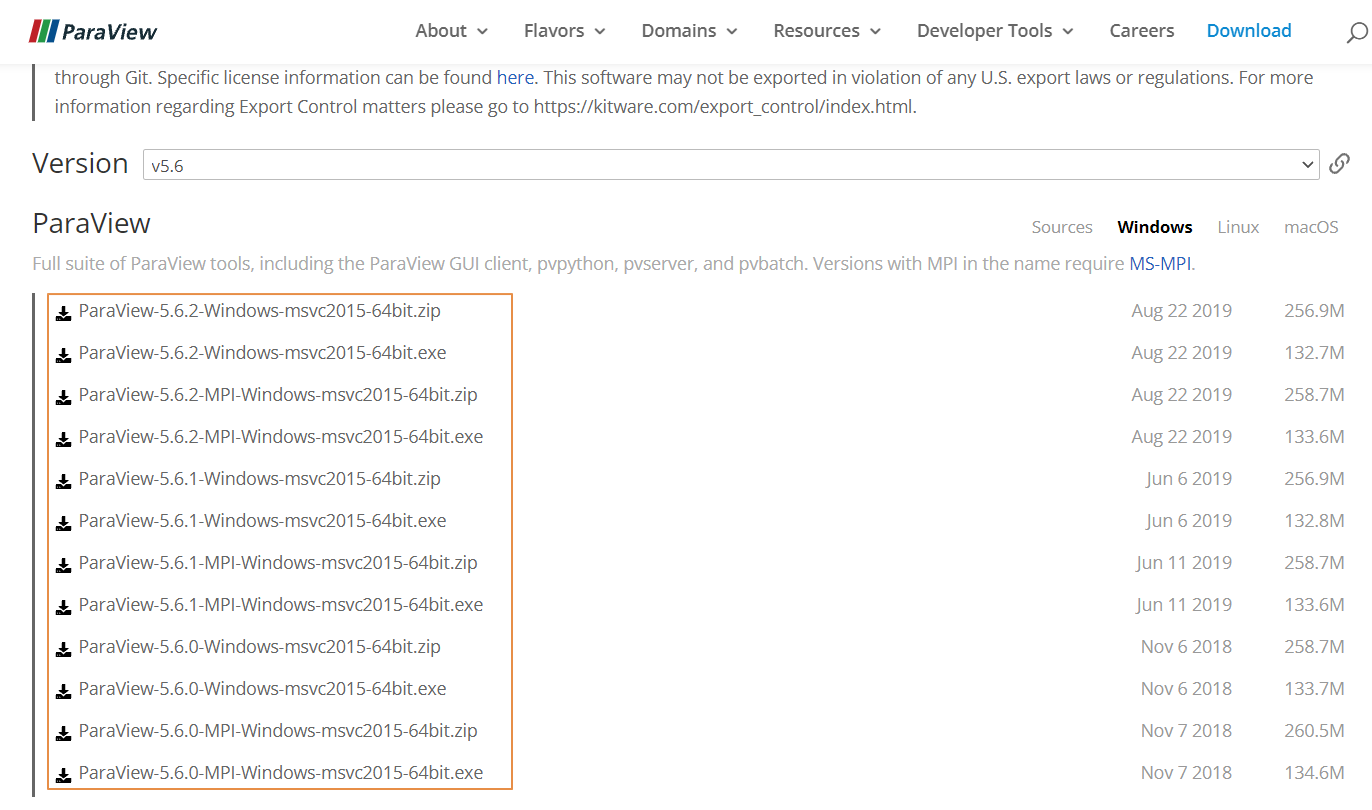Switch to the Sources tab
This screenshot has height=810, width=1372.
1062,227
